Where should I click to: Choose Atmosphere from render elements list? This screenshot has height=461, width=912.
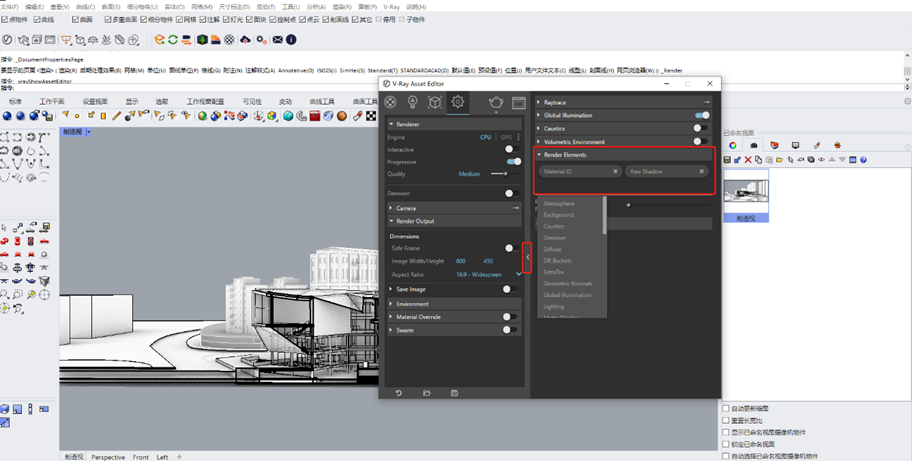pos(559,203)
